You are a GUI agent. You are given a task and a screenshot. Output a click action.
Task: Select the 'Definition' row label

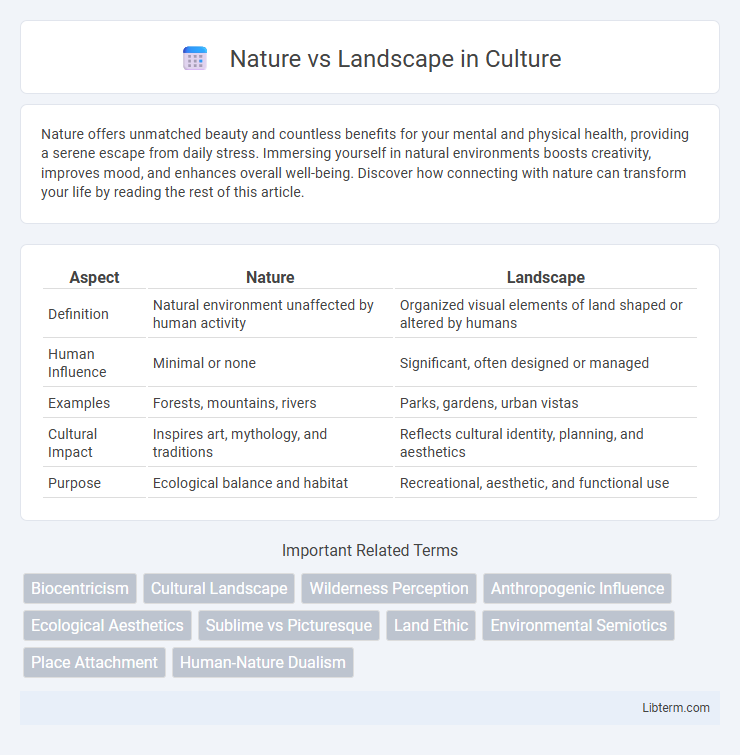click(x=78, y=314)
